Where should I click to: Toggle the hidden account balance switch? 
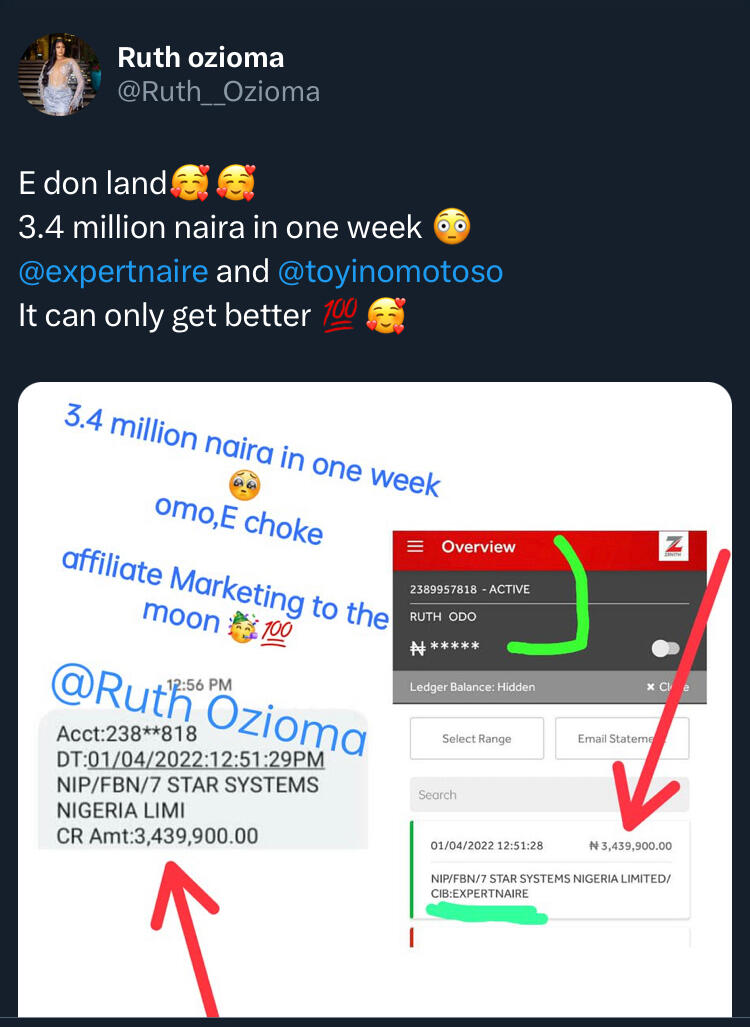click(664, 648)
